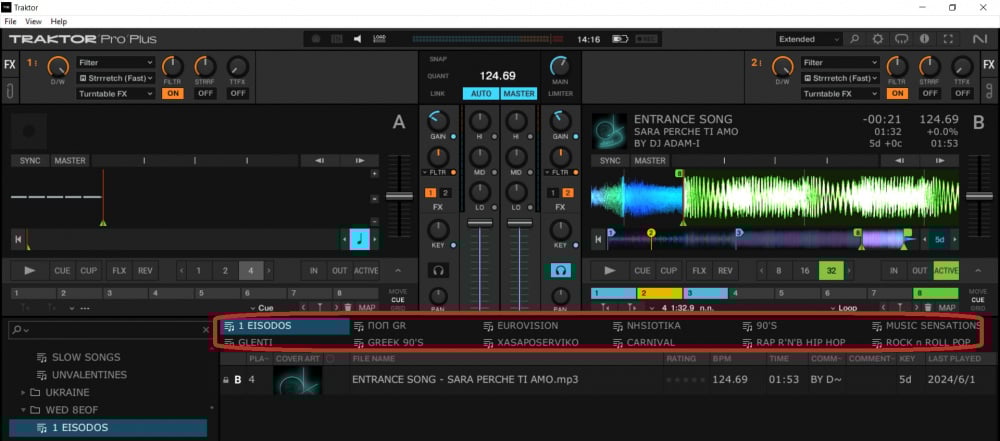Open the Extended layout dropdown
The height and width of the screenshot is (441, 1000).
[x=810, y=39]
